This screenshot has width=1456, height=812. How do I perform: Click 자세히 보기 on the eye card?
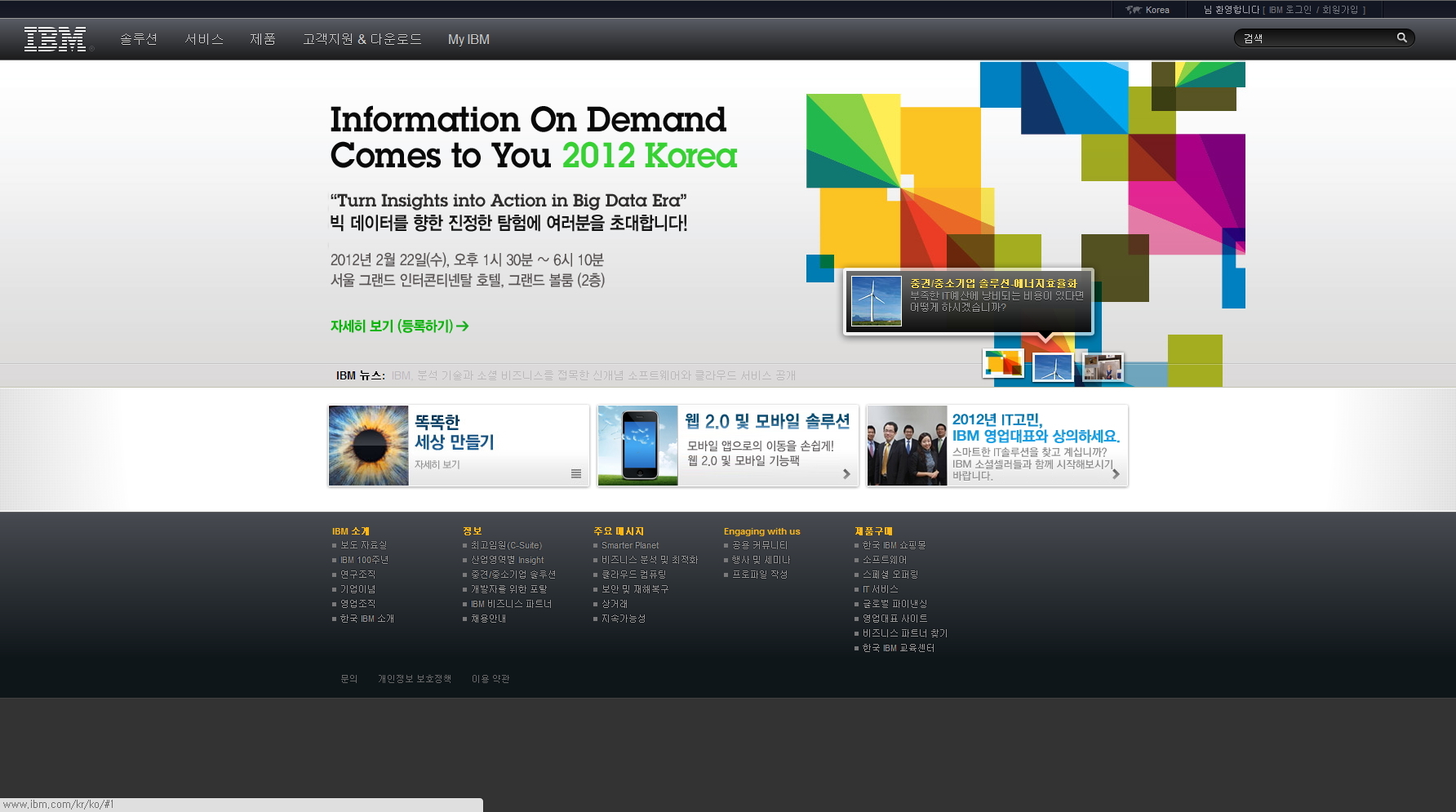tap(437, 464)
